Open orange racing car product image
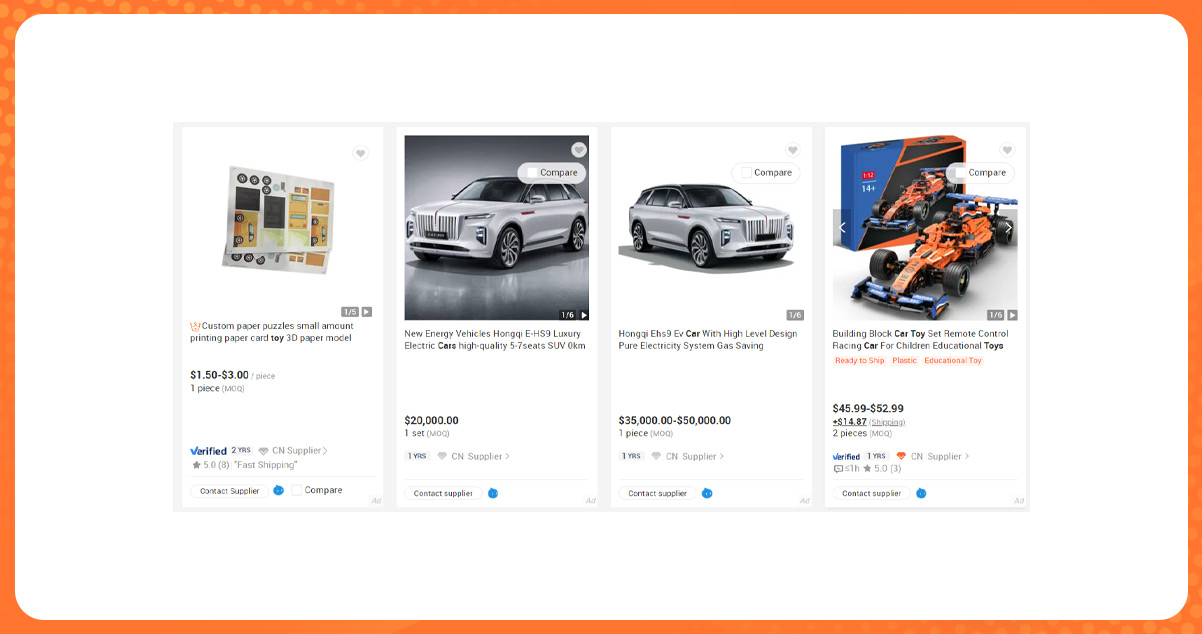Image resolution: width=1202 pixels, height=634 pixels. coord(925,228)
